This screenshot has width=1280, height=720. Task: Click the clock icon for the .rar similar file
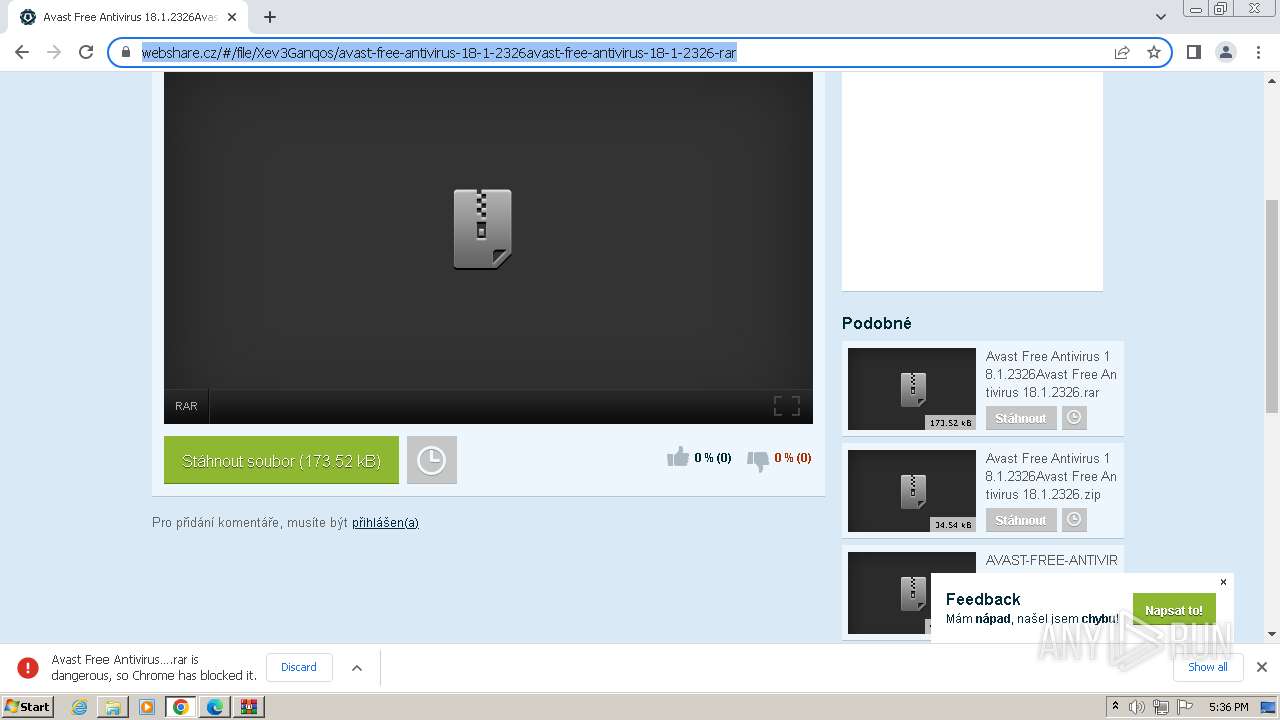pos(1074,418)
